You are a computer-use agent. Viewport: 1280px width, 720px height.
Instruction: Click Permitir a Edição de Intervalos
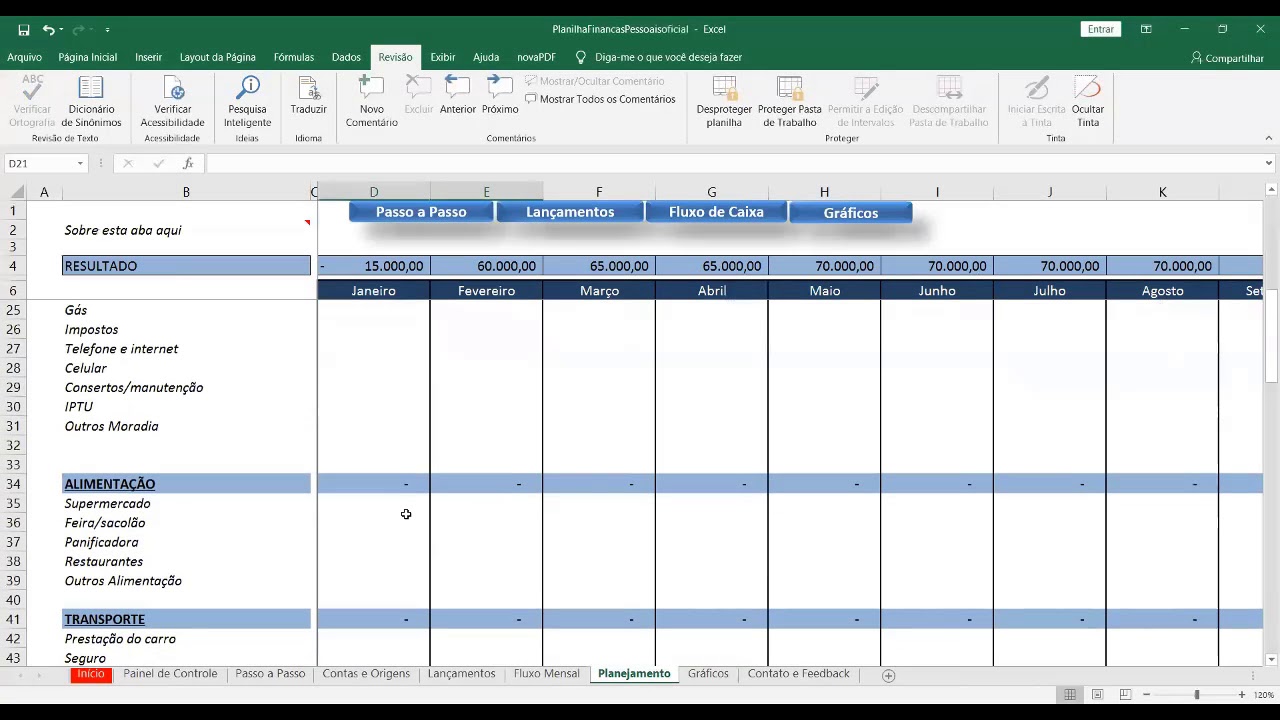pos(866,102)
